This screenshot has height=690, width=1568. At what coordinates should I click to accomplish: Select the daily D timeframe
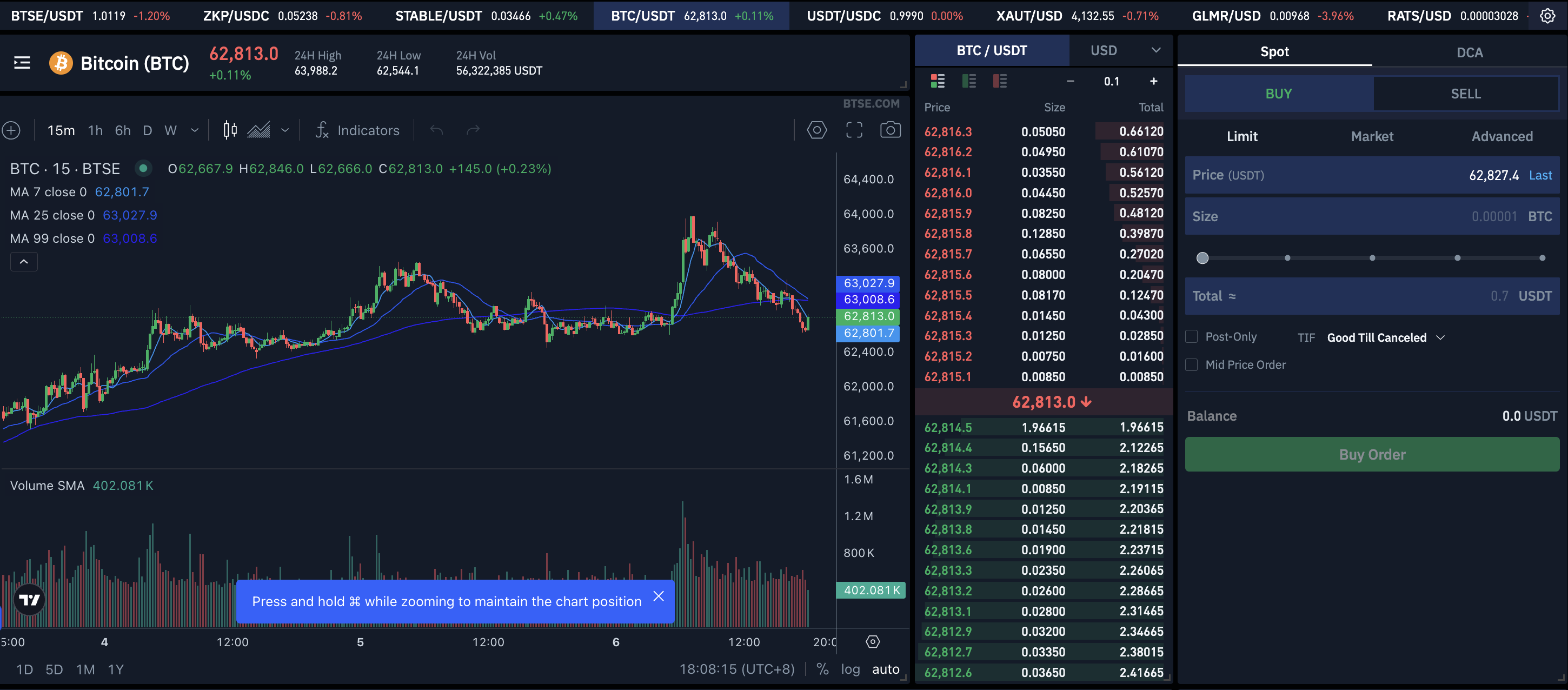(x=147, y=130)
